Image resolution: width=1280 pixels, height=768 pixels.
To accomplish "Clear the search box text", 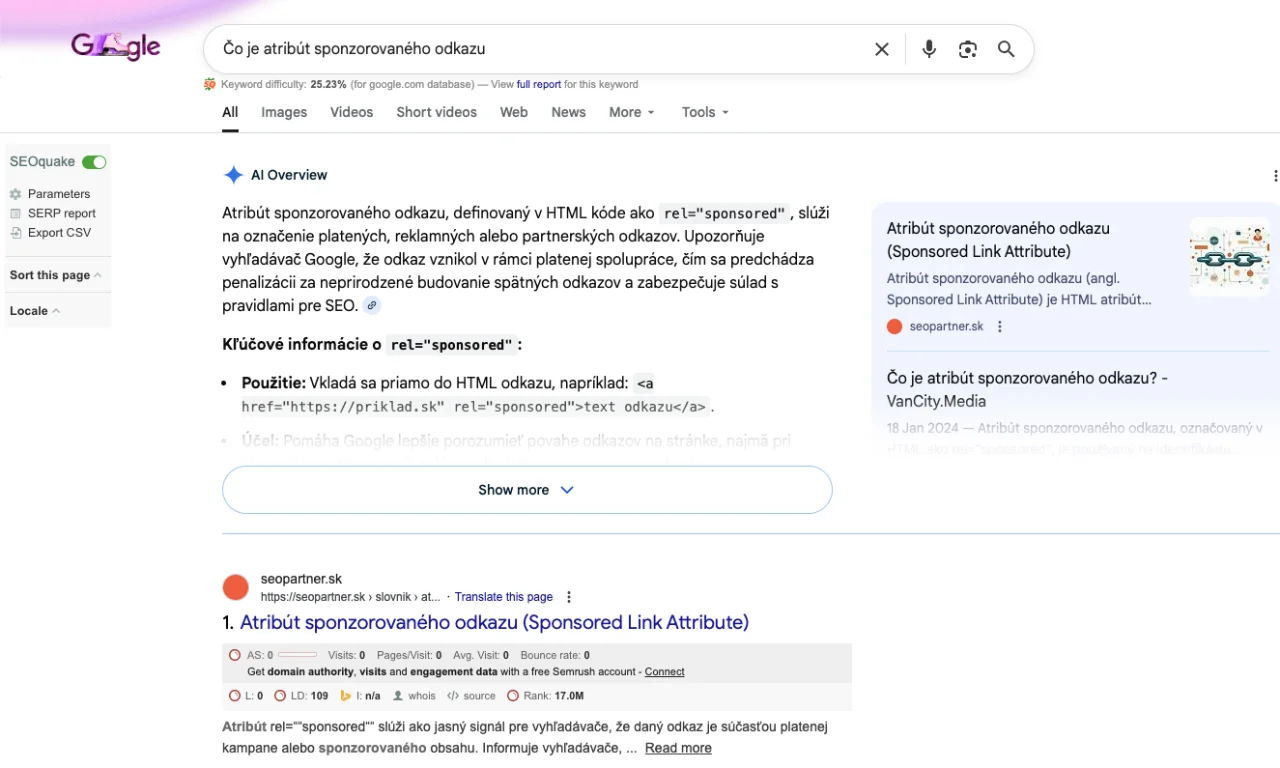I will 881,49.
